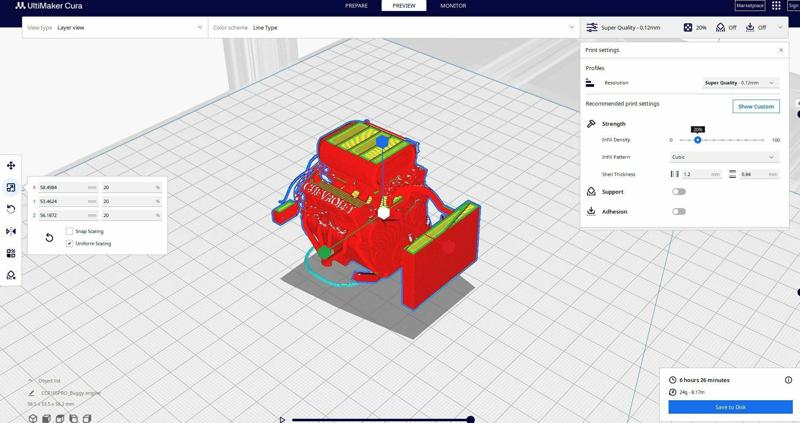Click the UltiMaker Cura logo
This screenshot has height=423, width=800.
(x=48, y=6)
